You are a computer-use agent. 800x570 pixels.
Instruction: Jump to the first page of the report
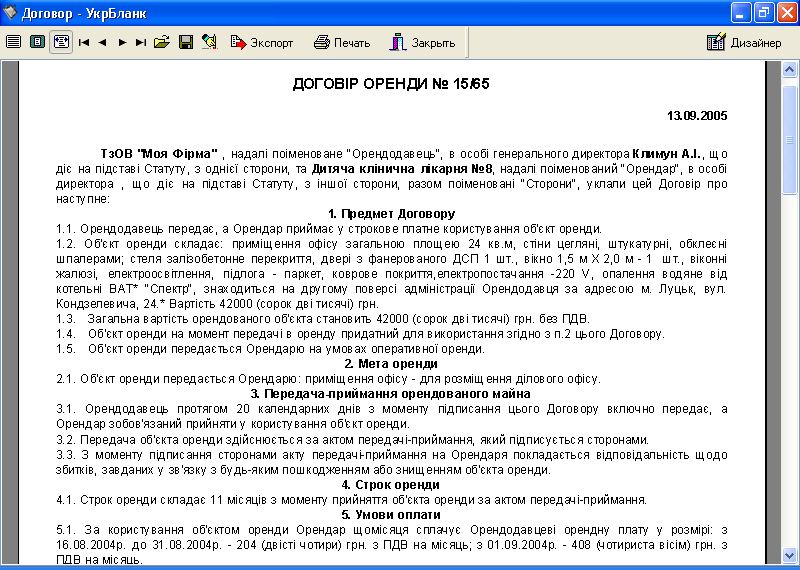coord(84,42)
